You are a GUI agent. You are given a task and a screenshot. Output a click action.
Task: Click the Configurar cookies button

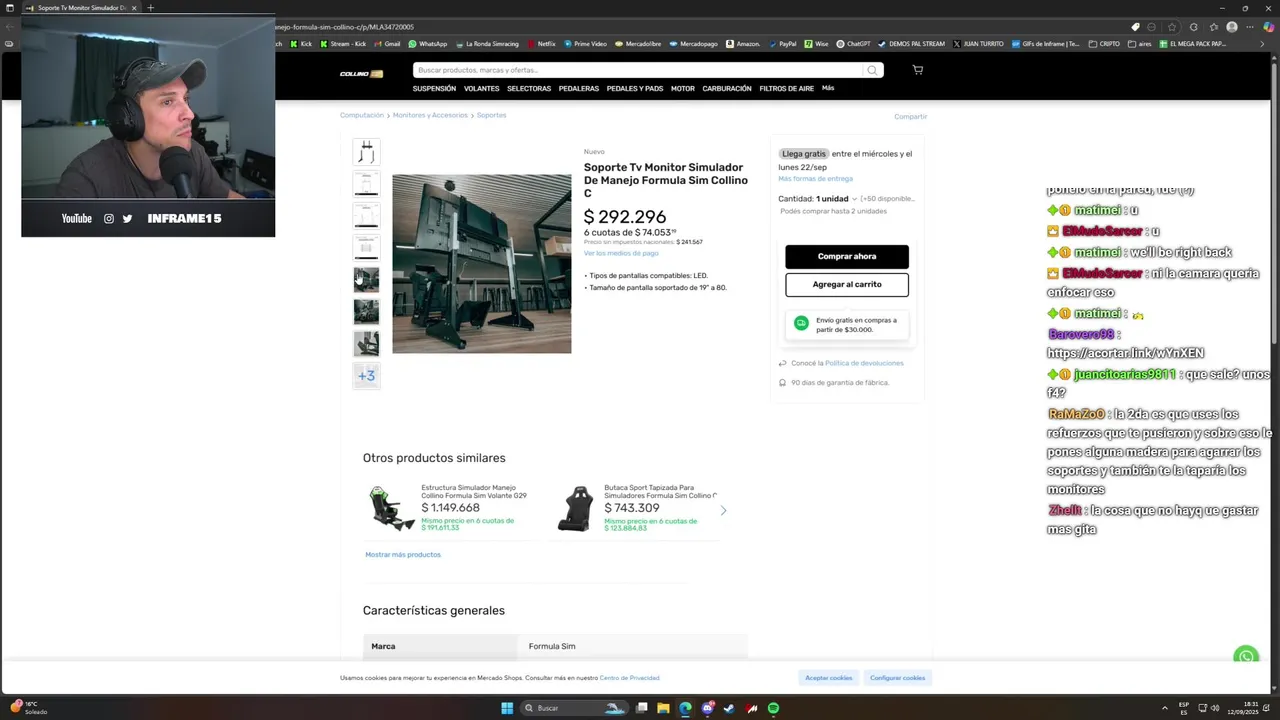pos(897,678)
